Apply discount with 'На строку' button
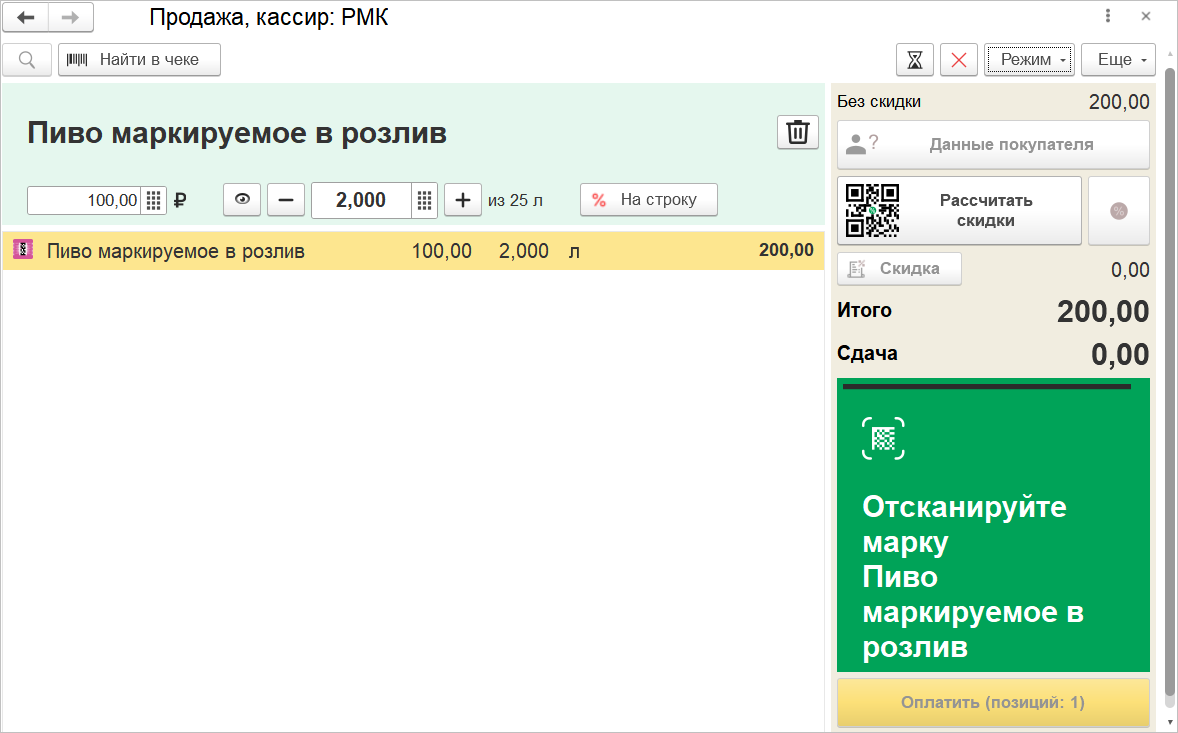Image resolution: width=1178 pixels, height=733 pixels. (x=648, y=200)
